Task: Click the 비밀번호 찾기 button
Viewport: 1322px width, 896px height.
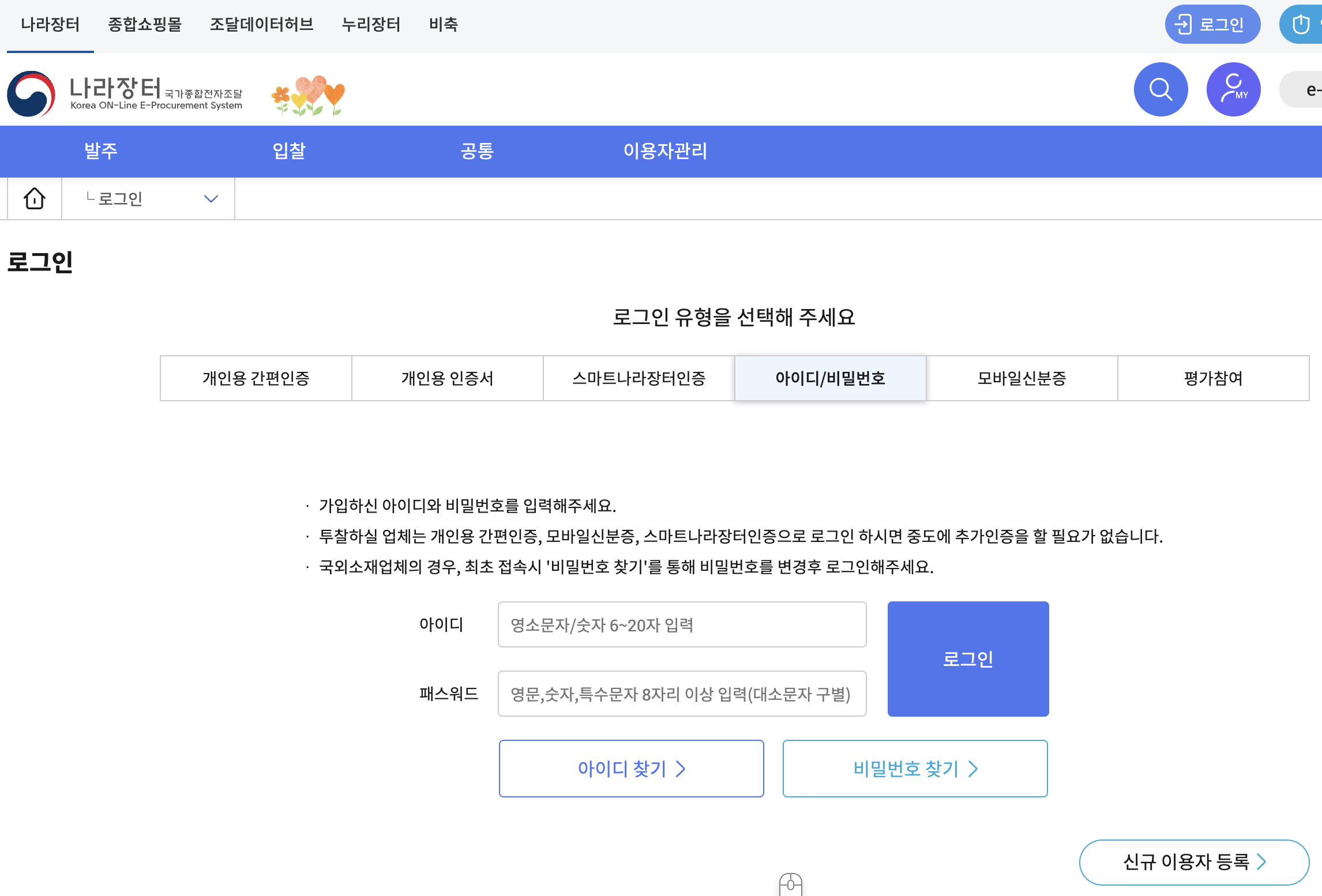Action: click(915, 769)
